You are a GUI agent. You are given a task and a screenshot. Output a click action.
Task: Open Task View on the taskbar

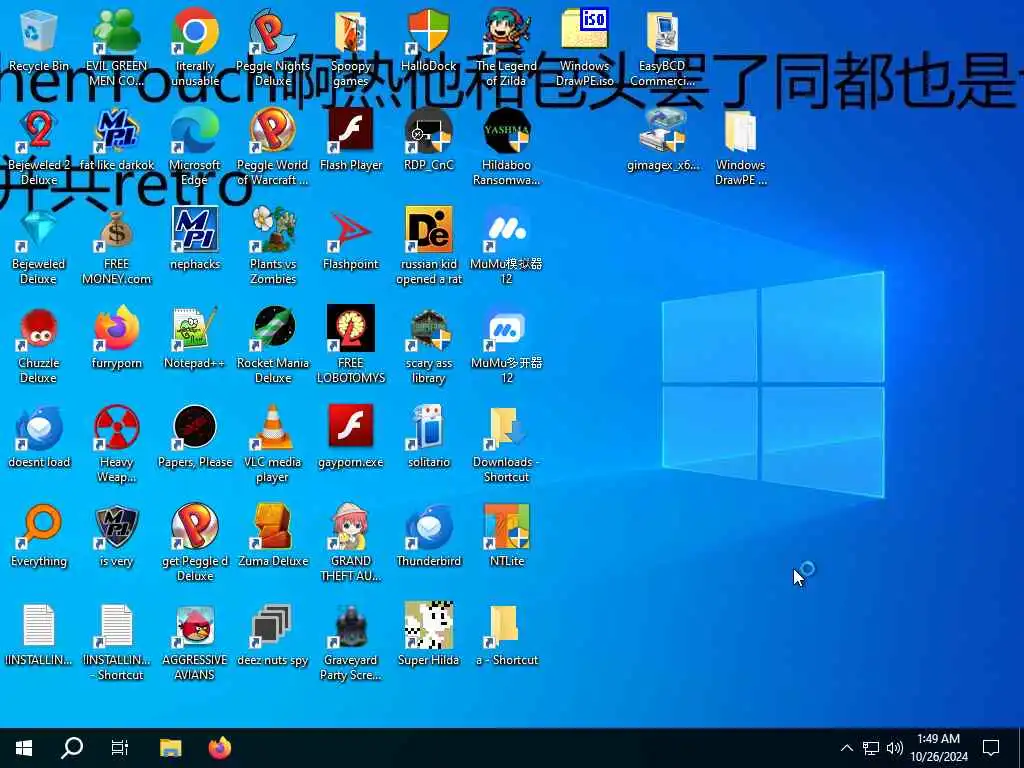[x=120, y=748]
